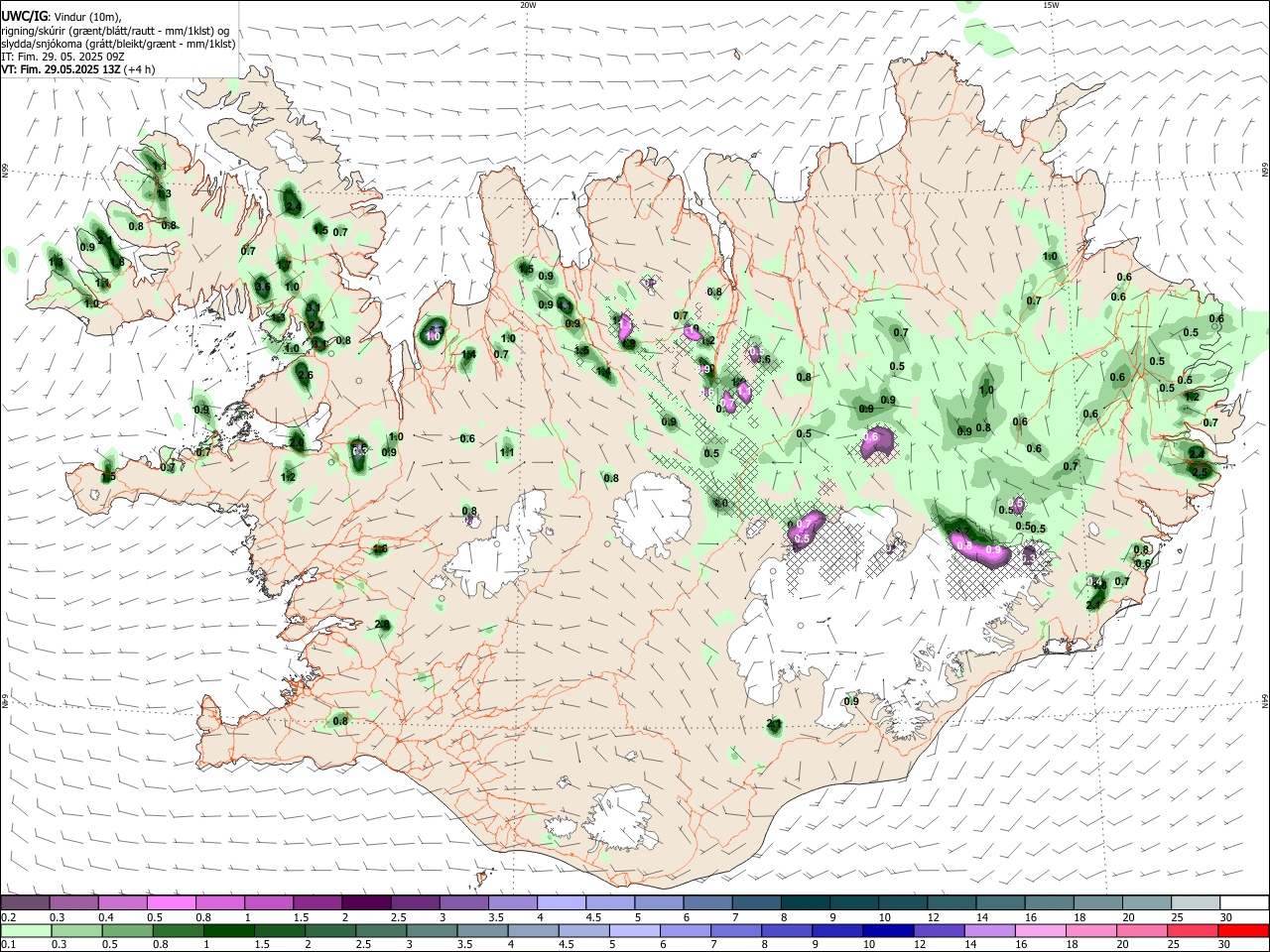Viewport: 1270px width, 952px height.
Task: Click the 2.6 rainfall value on the map
Action: [x=305, y=376]
